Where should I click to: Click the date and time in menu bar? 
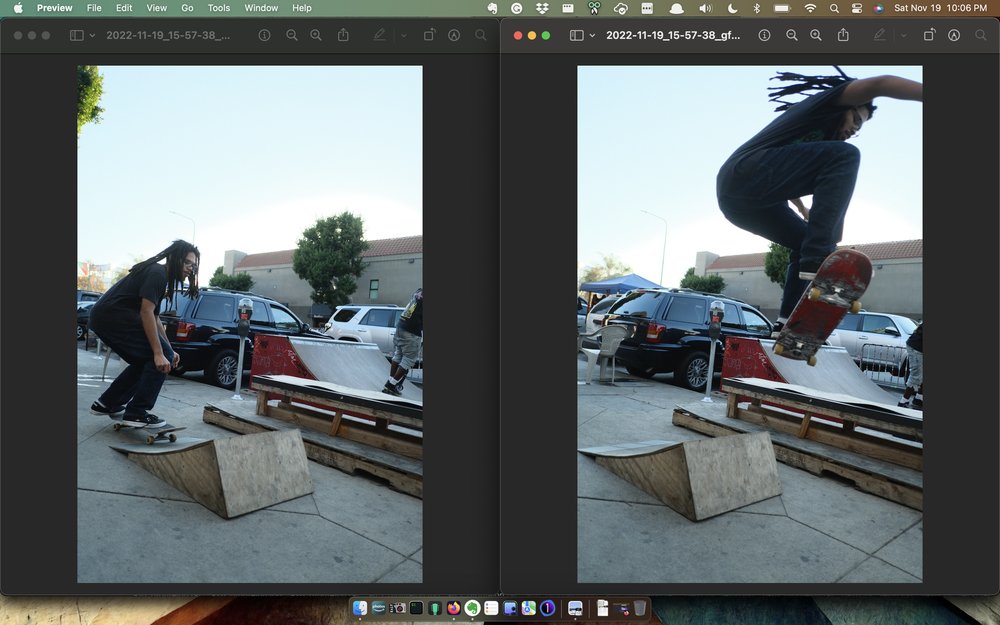click(x=940, y=8)
